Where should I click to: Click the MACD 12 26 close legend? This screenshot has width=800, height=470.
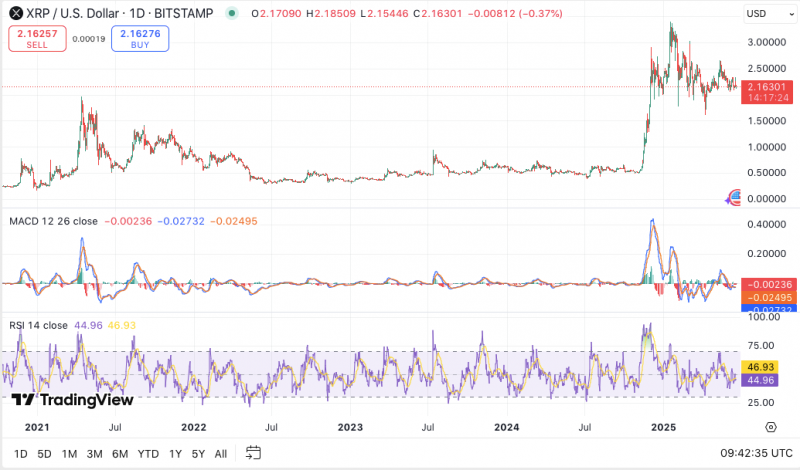53,221
